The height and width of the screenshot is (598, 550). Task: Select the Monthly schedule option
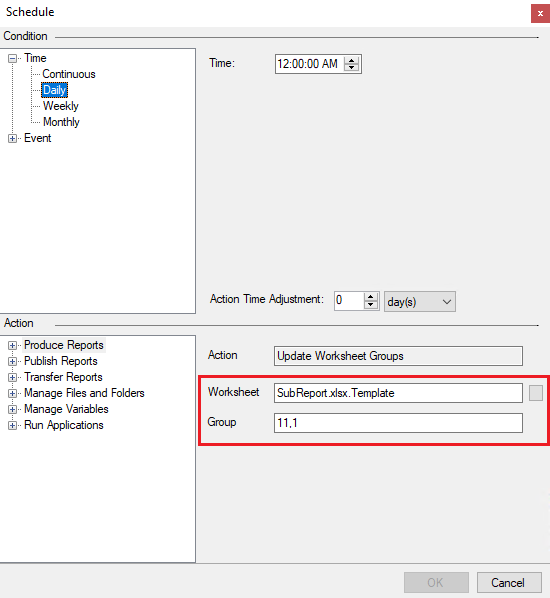click(x=61, y=122)
